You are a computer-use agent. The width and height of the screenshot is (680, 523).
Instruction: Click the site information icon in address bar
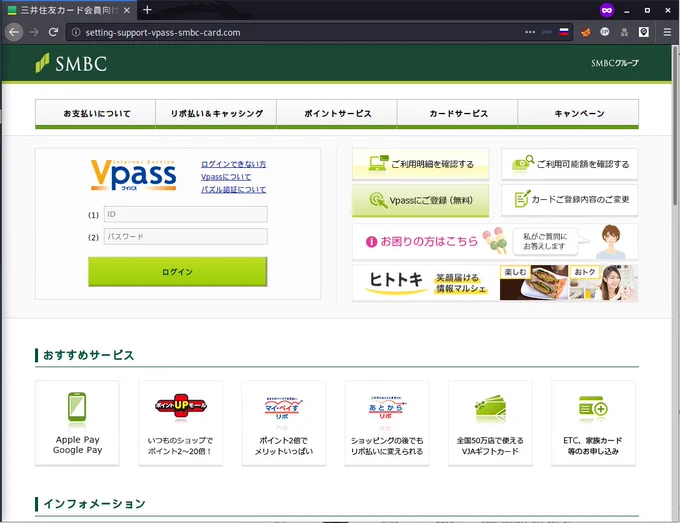(x=76, y=32)
